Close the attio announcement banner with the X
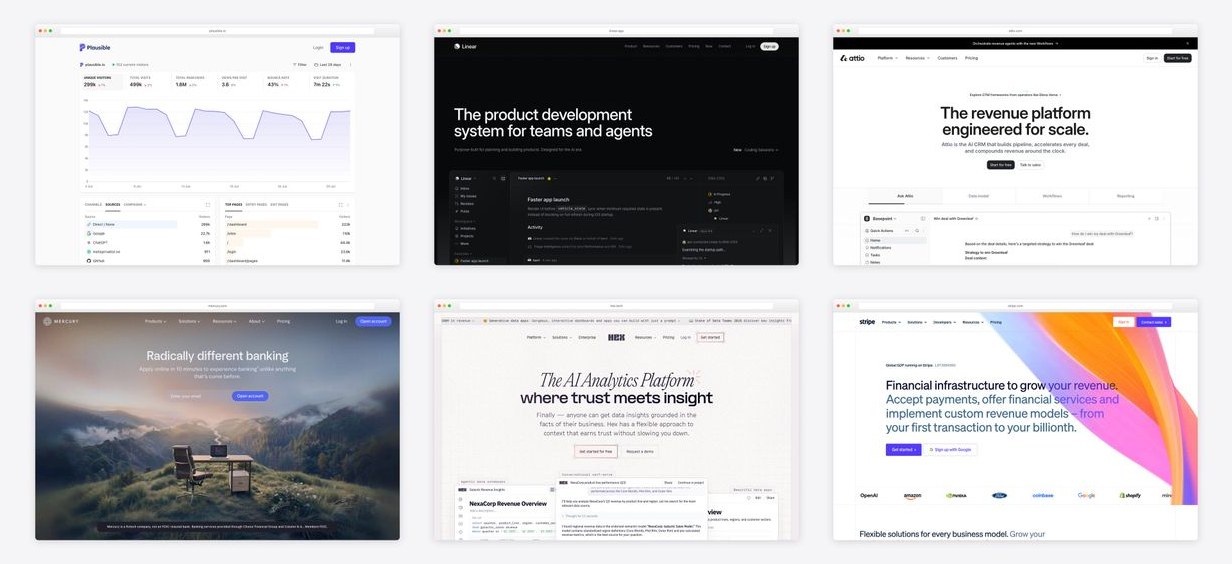 tap(1187, 43)
